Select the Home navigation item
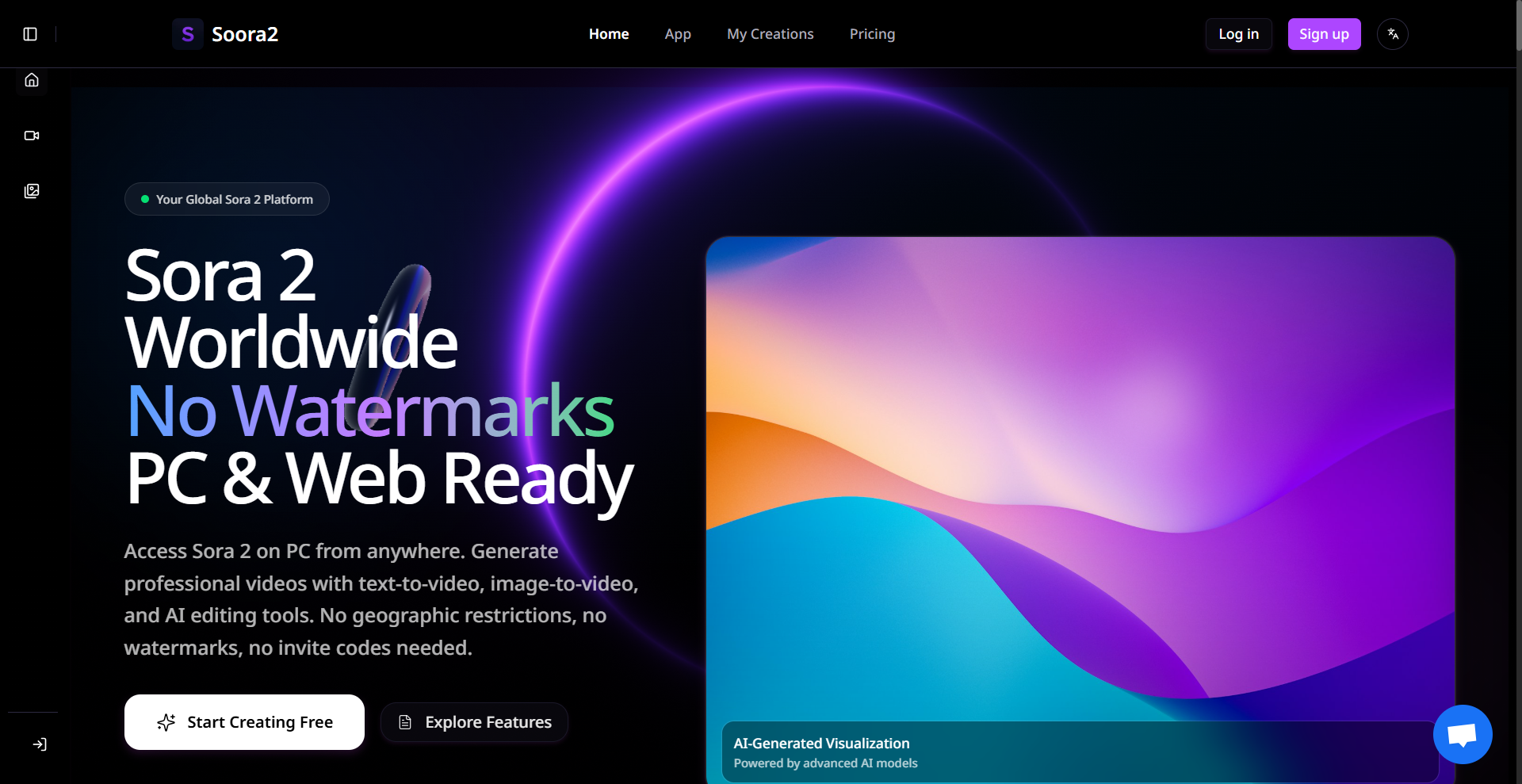This screenshot has height=784, width=1522. pyautogui.click(x=608, y=34)
